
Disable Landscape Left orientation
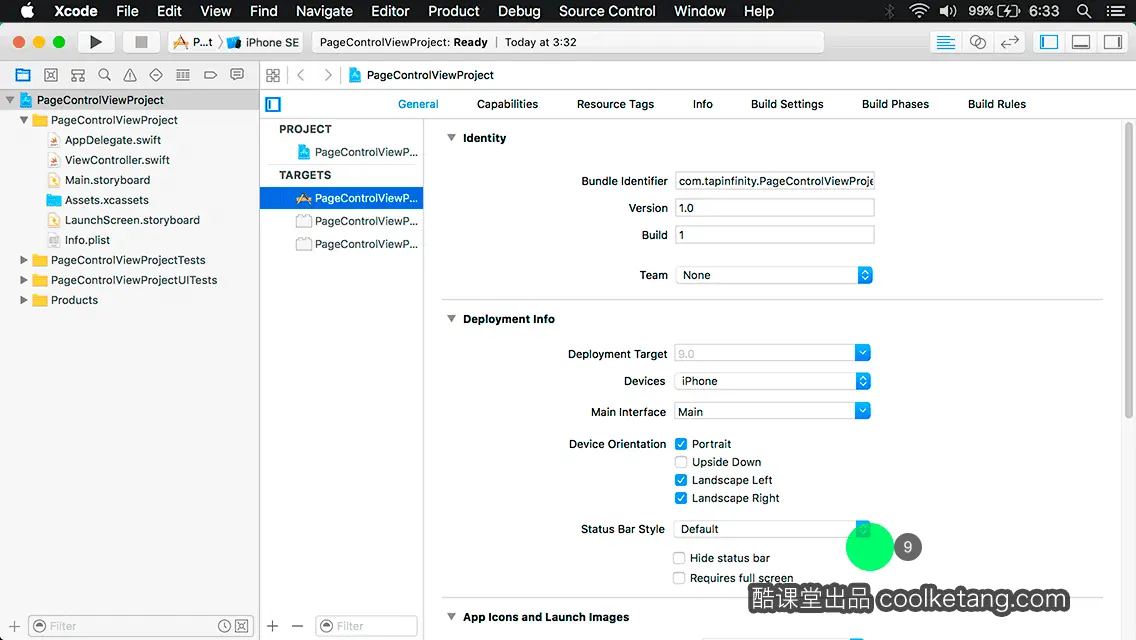pyautogui.click(x=681, y=480)
